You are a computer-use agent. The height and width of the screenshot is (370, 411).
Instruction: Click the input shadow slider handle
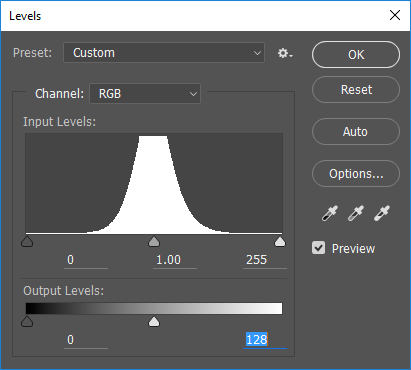pyautogui.click(x=27, y=242)
